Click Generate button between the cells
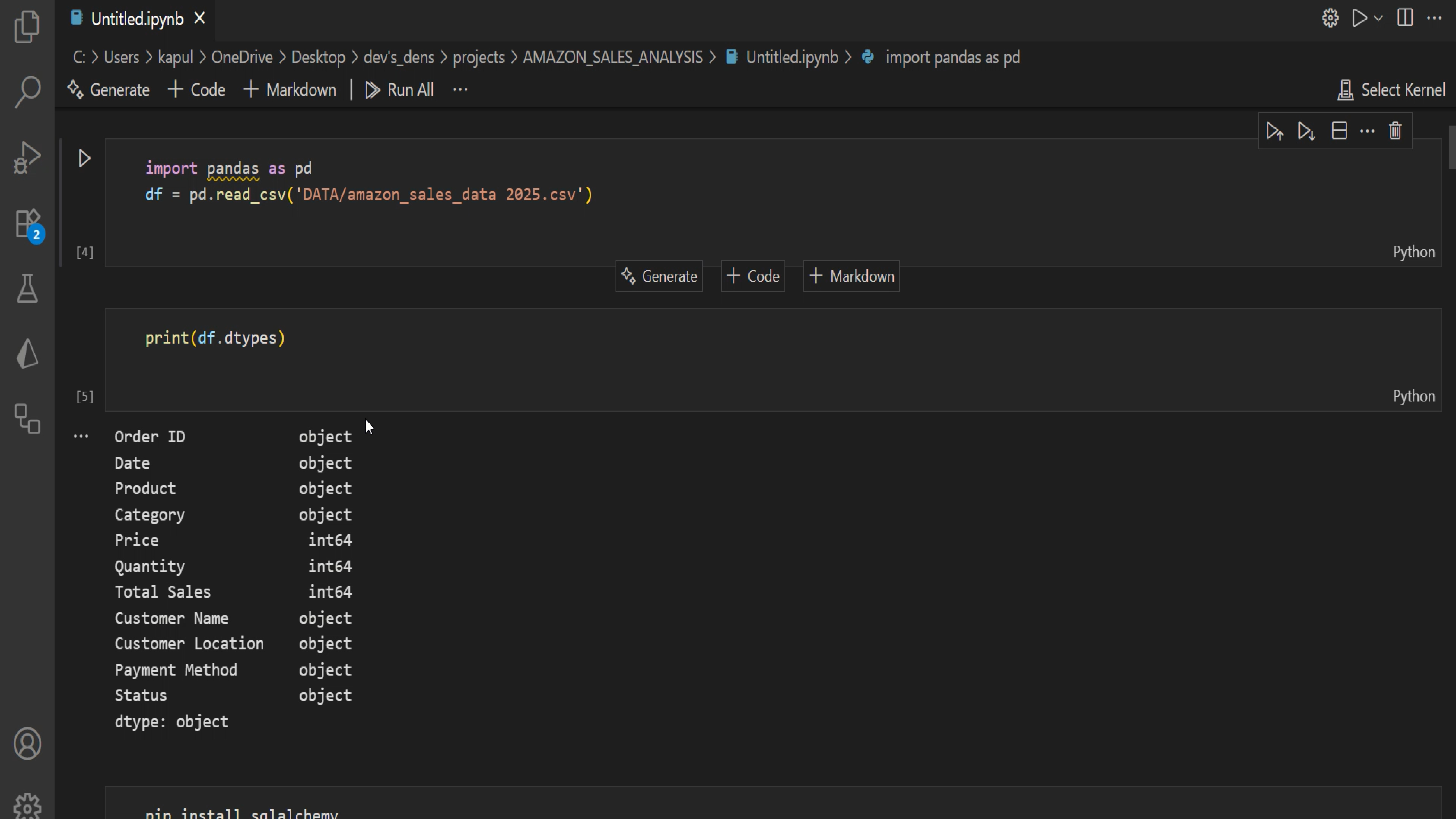The image size is (1456, 819). coord(659,276)
